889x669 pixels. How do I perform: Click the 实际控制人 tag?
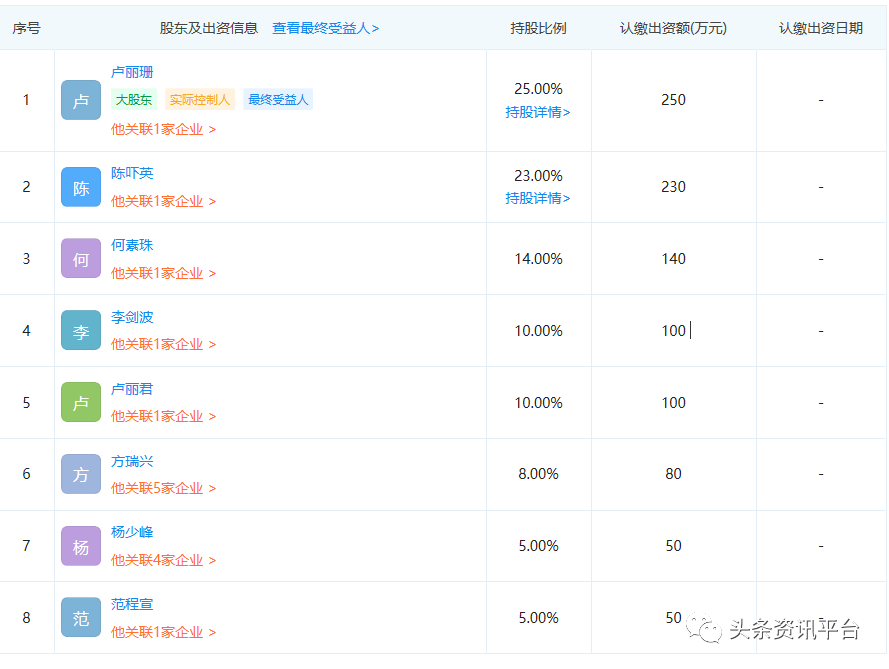click(x=199, y=100)
